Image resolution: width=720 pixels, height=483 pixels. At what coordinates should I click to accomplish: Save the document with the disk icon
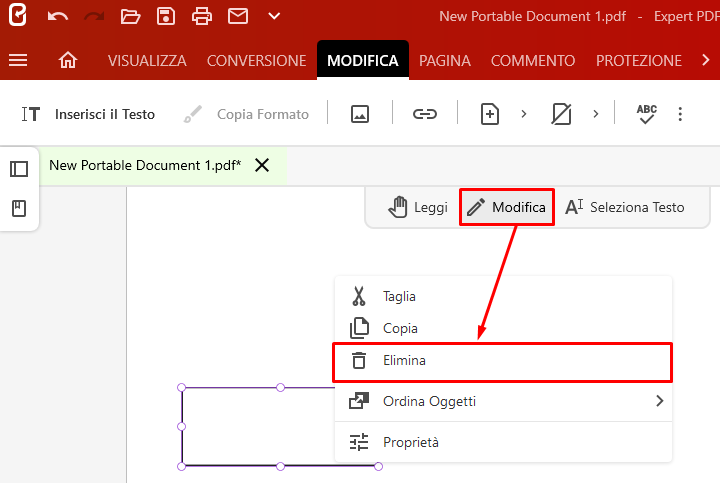pos(166,17)
